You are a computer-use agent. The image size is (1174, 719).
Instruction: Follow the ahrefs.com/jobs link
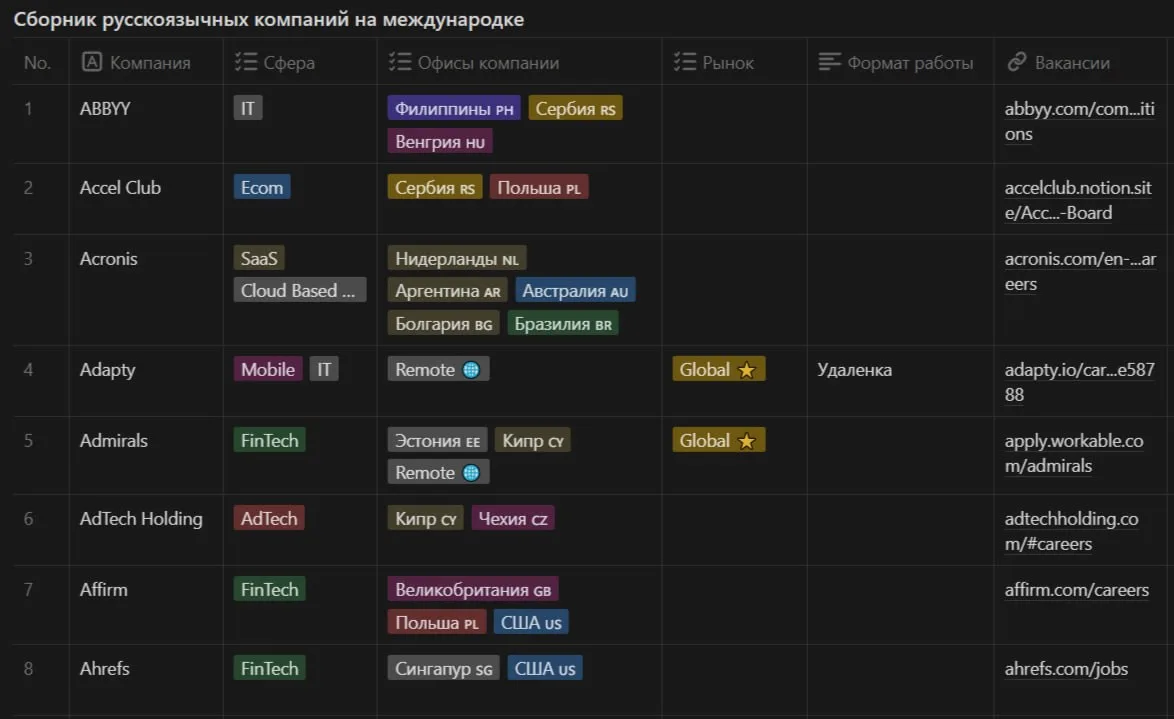coord(1066,669)
